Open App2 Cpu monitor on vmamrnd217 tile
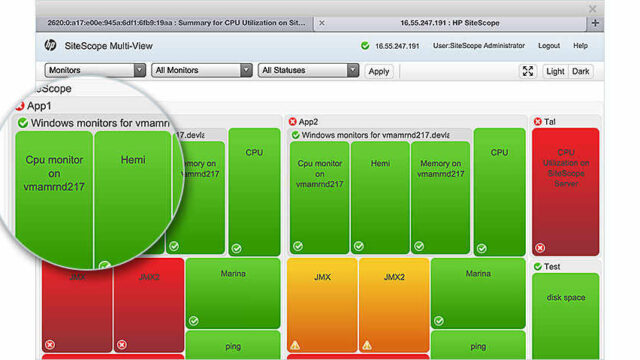The width and height of the screenshot is (640, 360). tap(319, 198)
